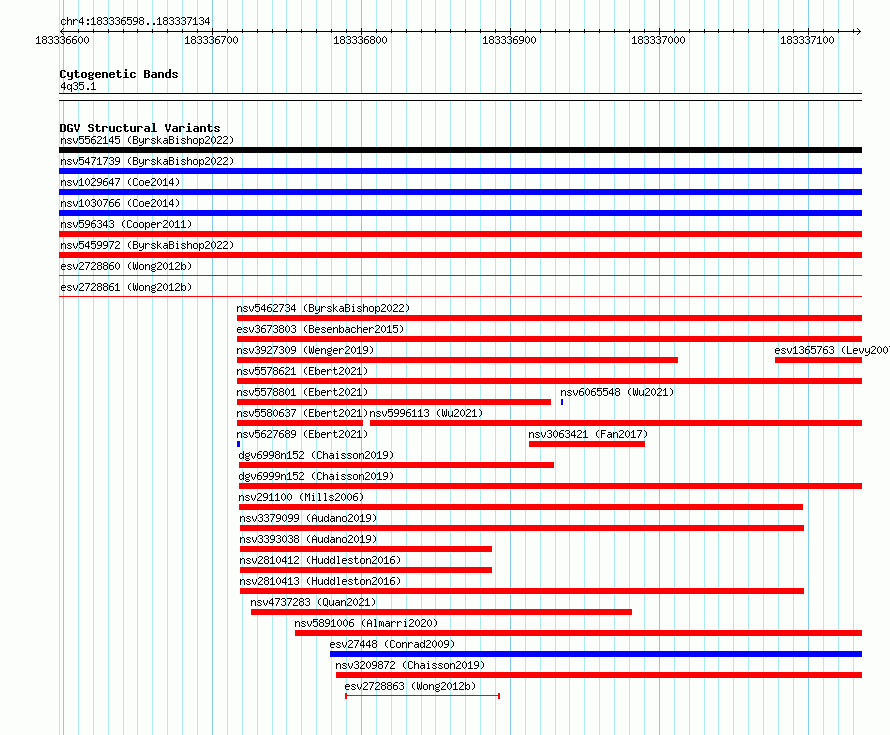
Task: Click the nsv5459972 (ByrskaBishop2022) label
Action: pyautogui.click(x=147, y=245)
